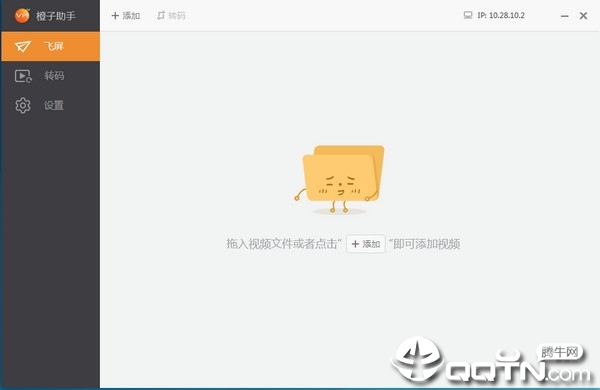Viewport: 600px width, 390px height.
Task: Minimize the 橙子助手 window
Action: point(564,16)
